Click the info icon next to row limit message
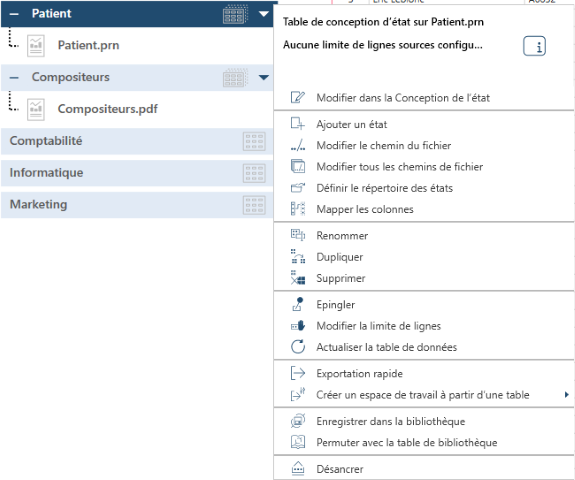Screen dimensions: 575x480 [x=534, y=46]
